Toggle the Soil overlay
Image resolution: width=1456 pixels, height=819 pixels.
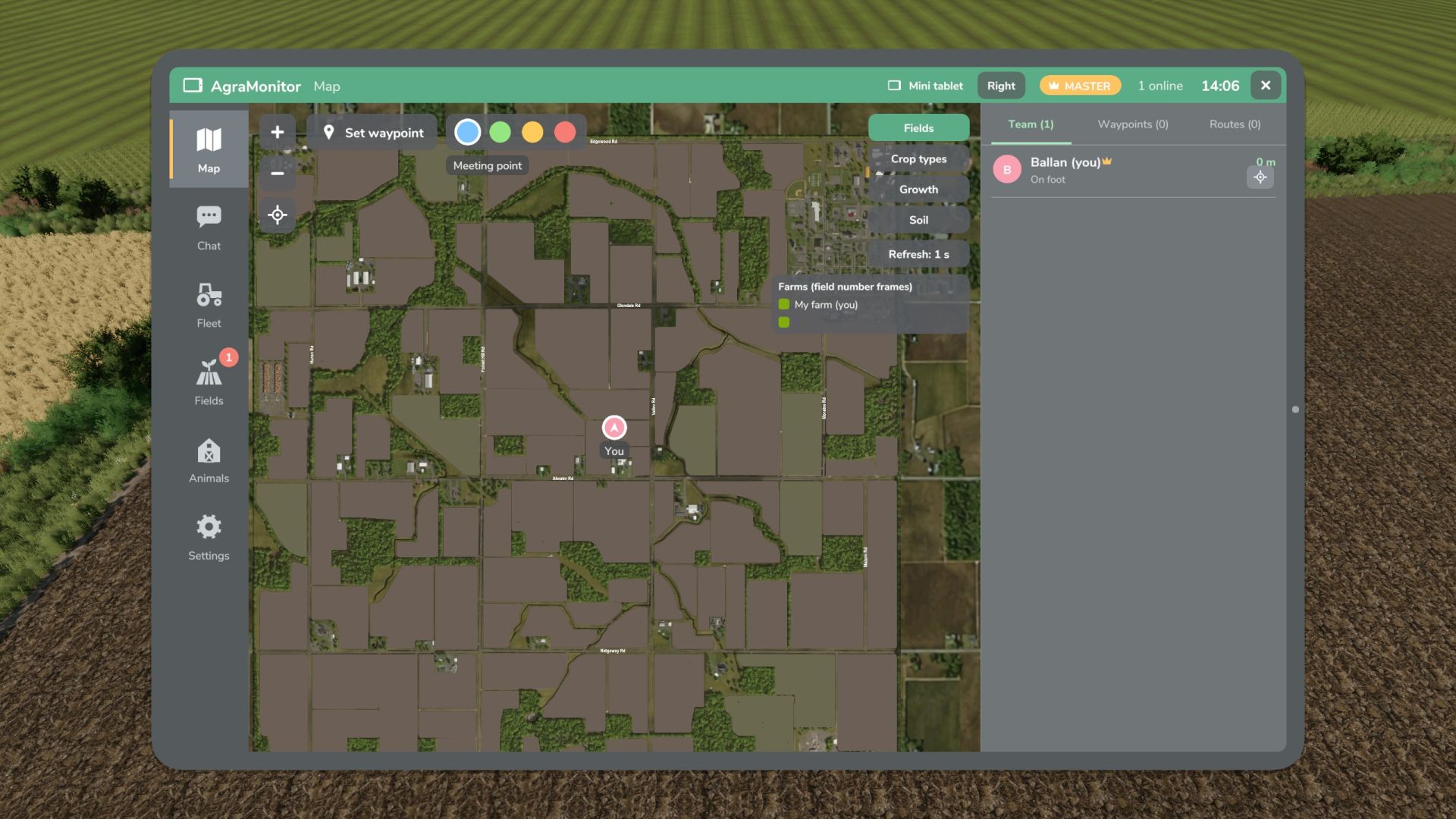coord(918,220)
